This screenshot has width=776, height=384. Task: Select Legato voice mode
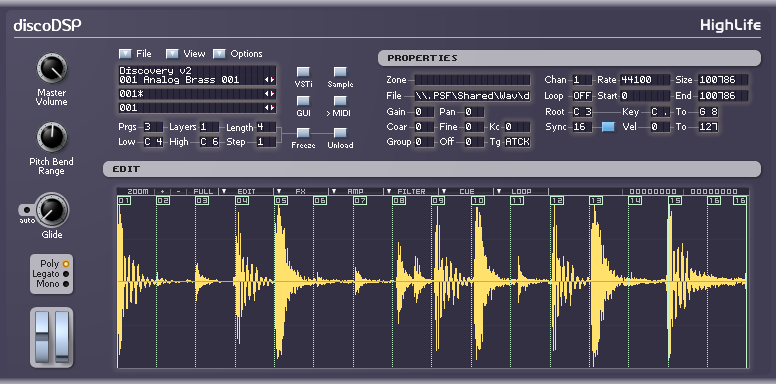click(x=66, y=274)
